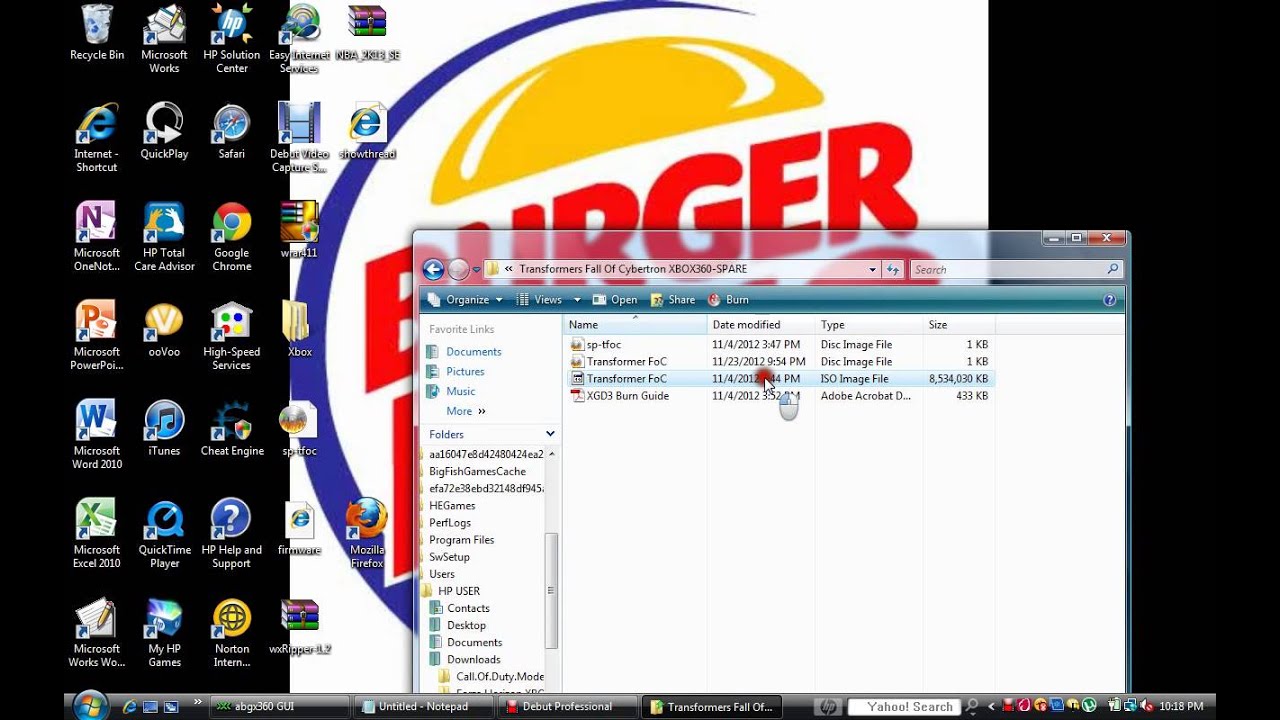Launch Internet Shortcut icon on desktop
Screen dimensions: 1280x720
click(97, 138)
